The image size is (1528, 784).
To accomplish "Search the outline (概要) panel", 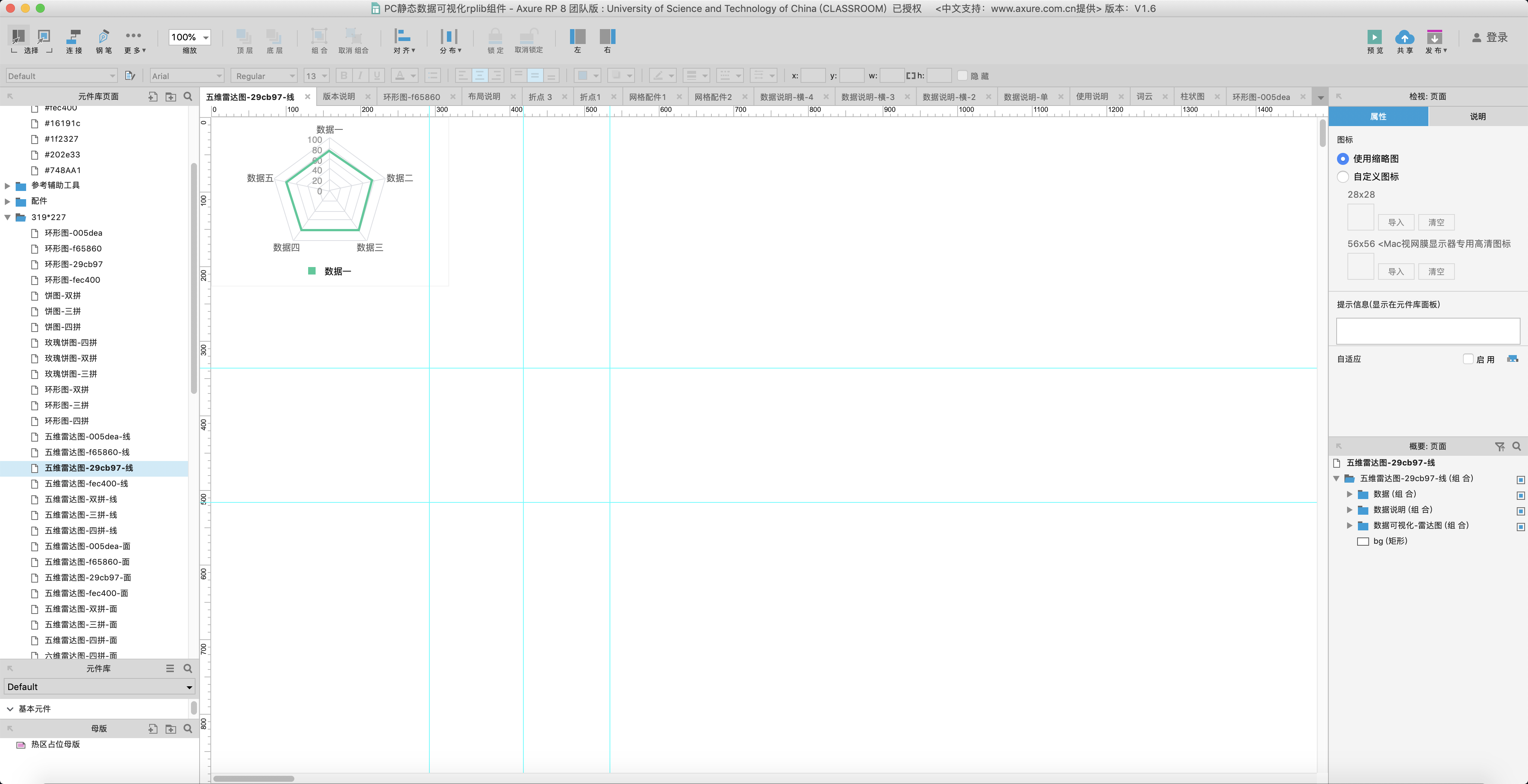I will 1517,446.
